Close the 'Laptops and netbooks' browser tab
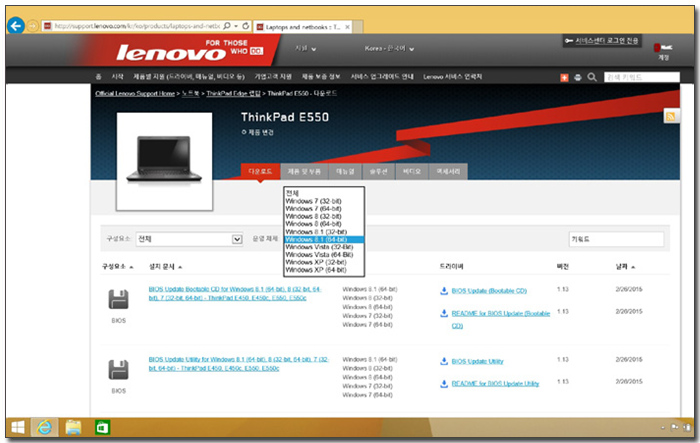The width and height of the screenshot is (700, 443). click(347, 27)
